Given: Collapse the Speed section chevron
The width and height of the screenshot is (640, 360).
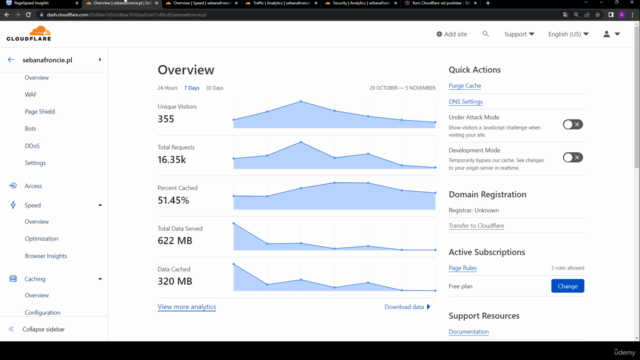Looking at the screenshot, I should tap(100, 205).
